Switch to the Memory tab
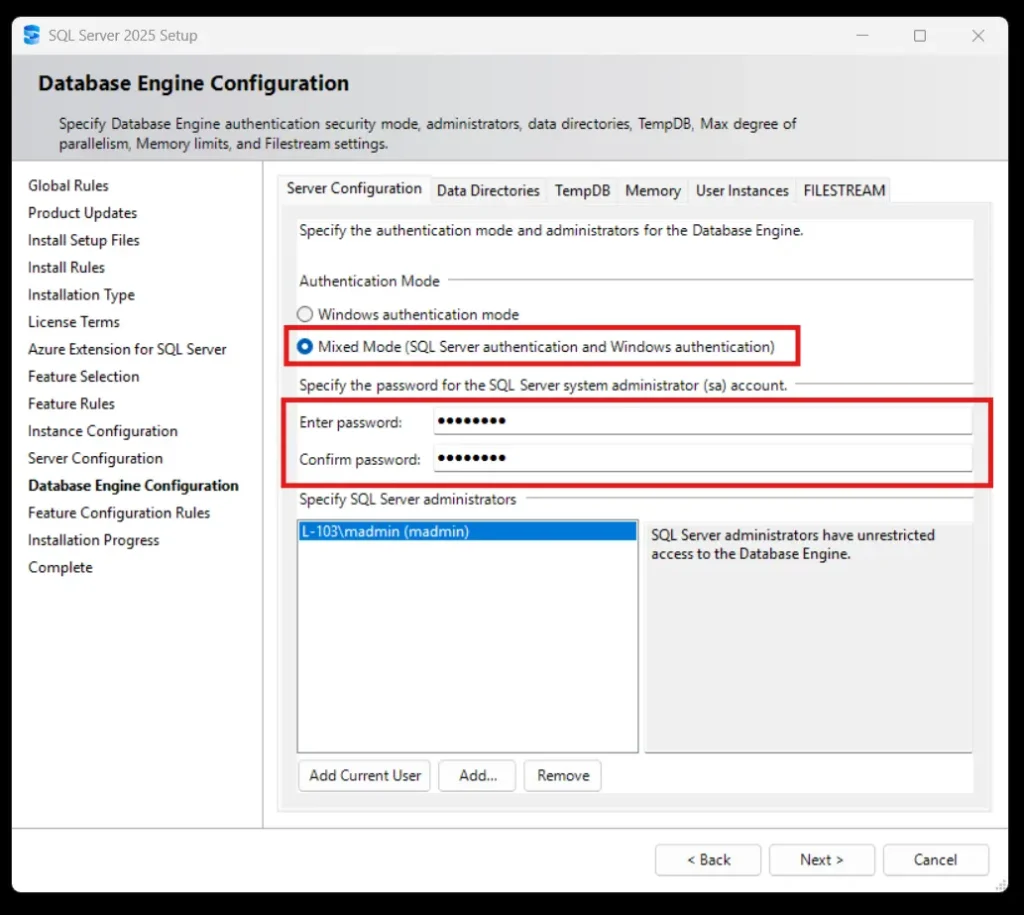This screenshot has width=1024, height=915. click(652, 190)
